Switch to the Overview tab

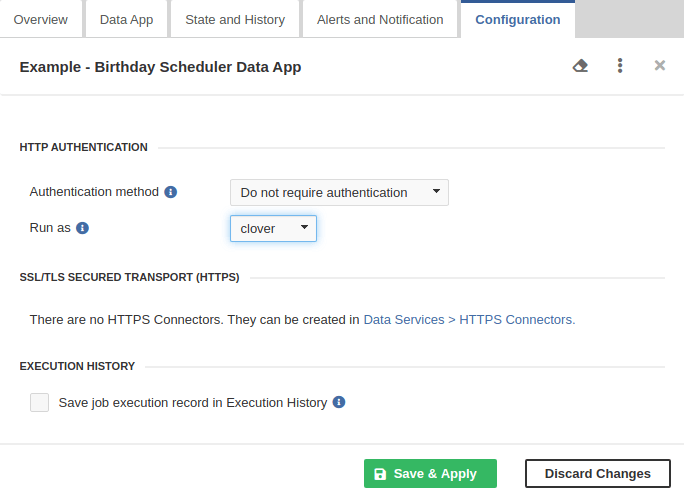41,20
